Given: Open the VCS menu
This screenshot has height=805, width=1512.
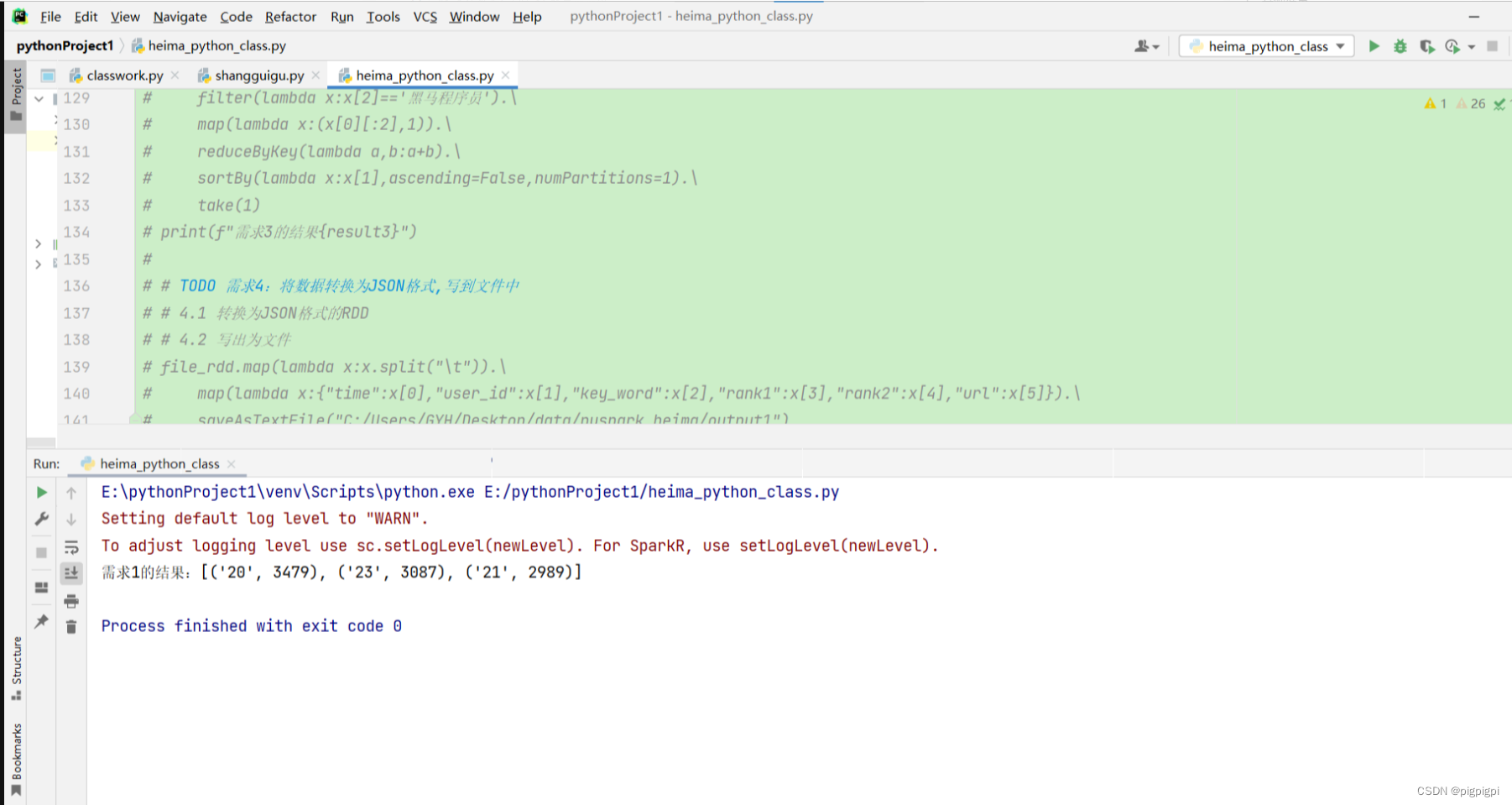Looking at the screenshot, I should click(x=425, y=16).
